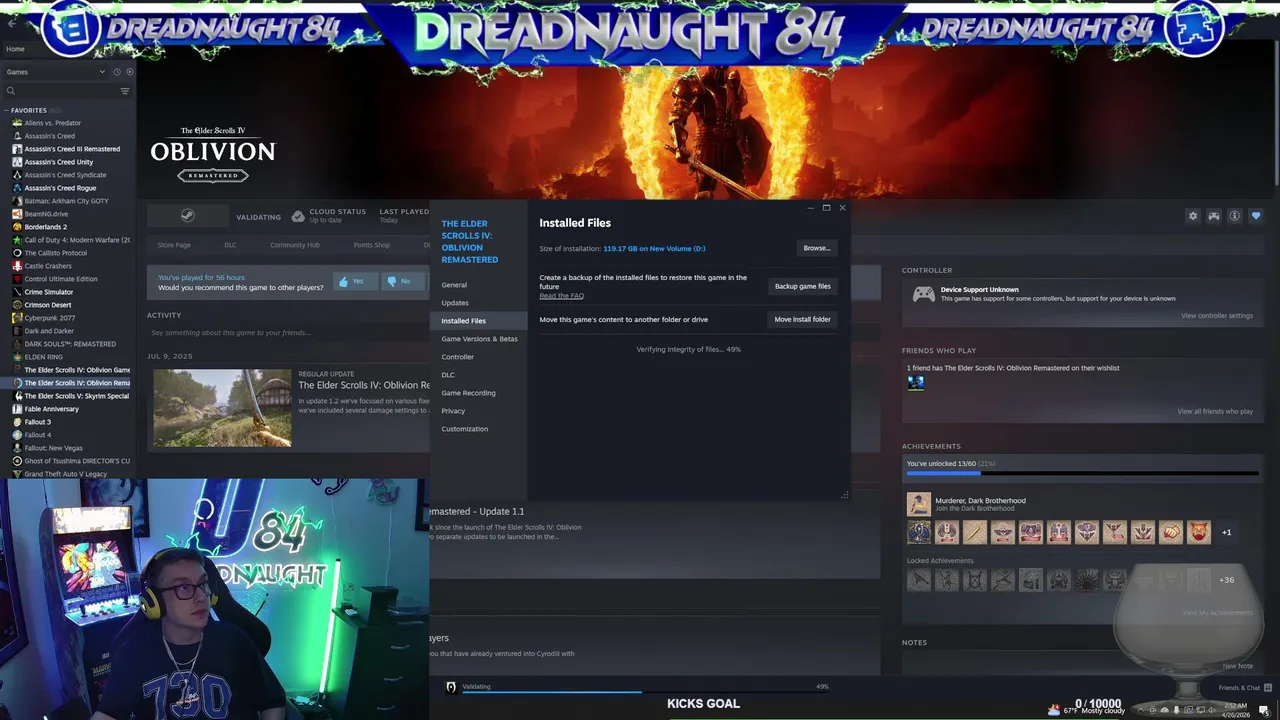Select Aliens vs. Predator in library

(52, 123)
